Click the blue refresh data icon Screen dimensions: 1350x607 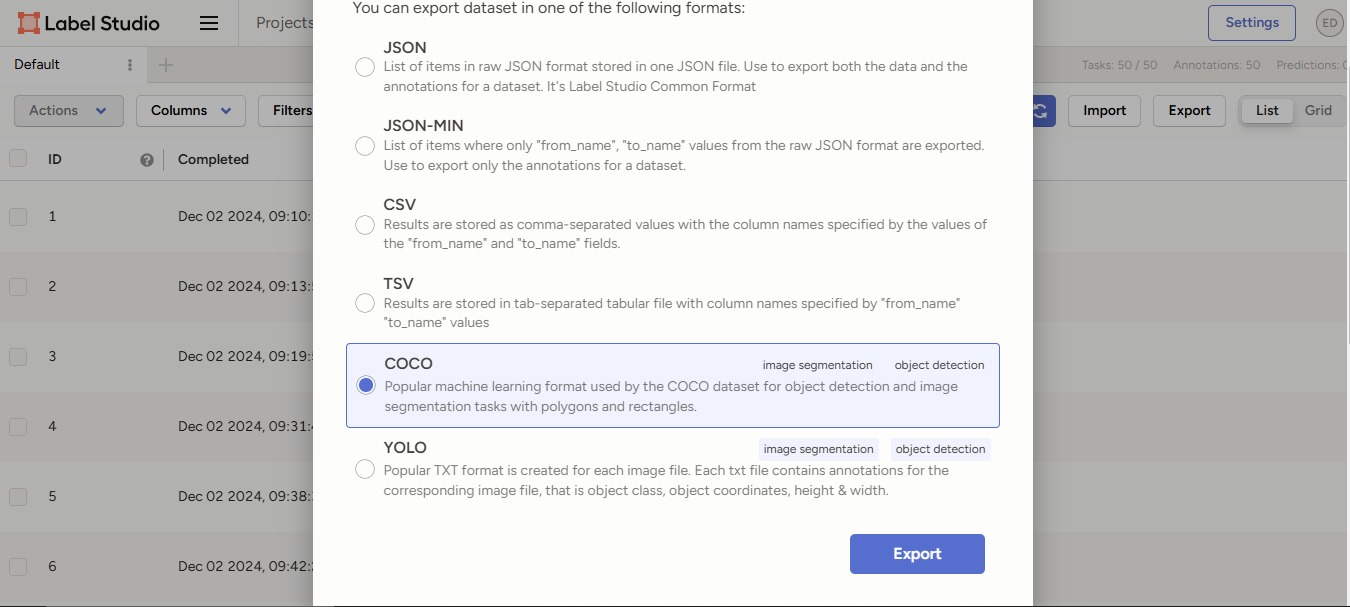[x=1040, y=111]
